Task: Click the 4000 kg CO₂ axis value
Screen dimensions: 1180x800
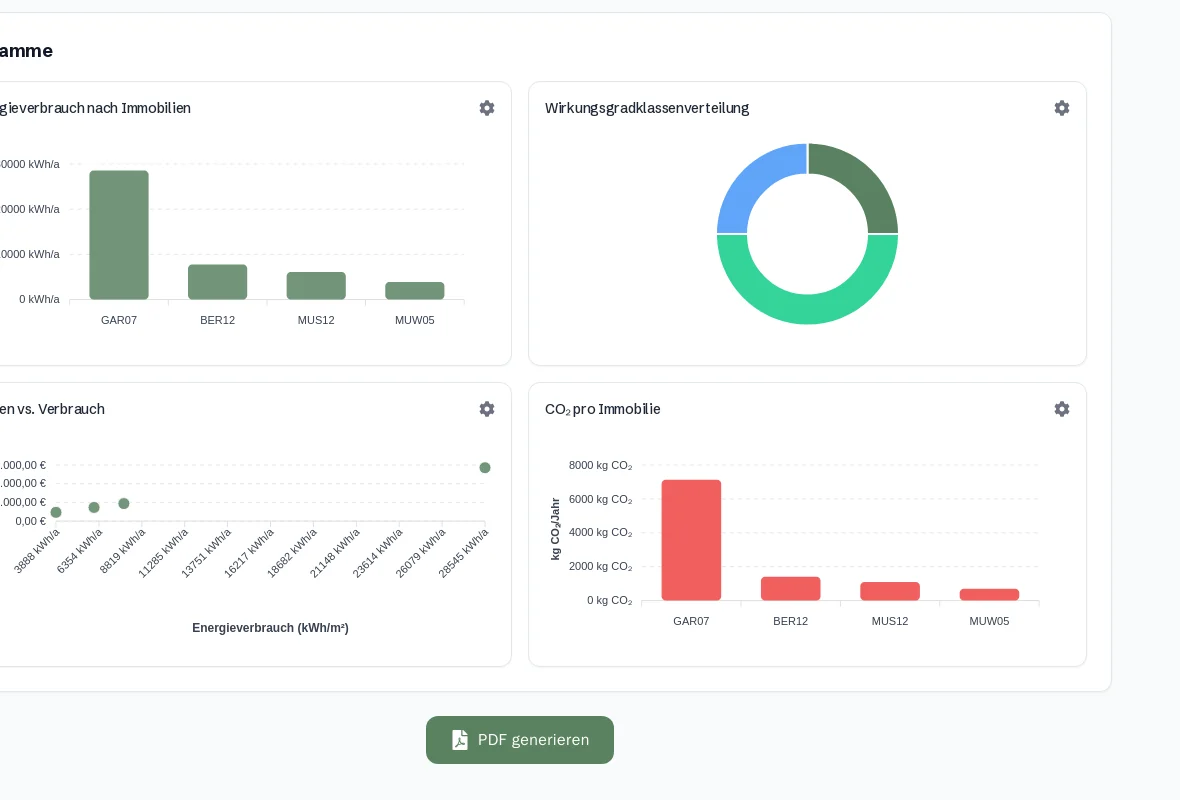Action: 601,532
